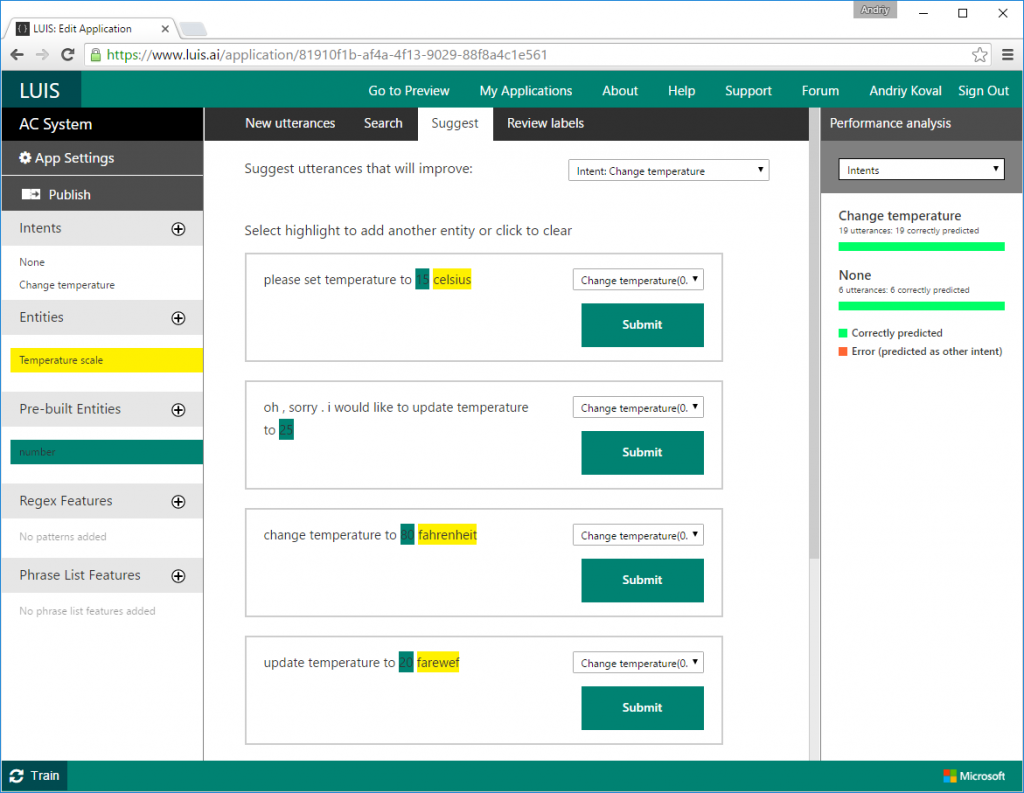The image size is (1024, 793).
Task: Click the browser address bar
Action: [500, 55]
